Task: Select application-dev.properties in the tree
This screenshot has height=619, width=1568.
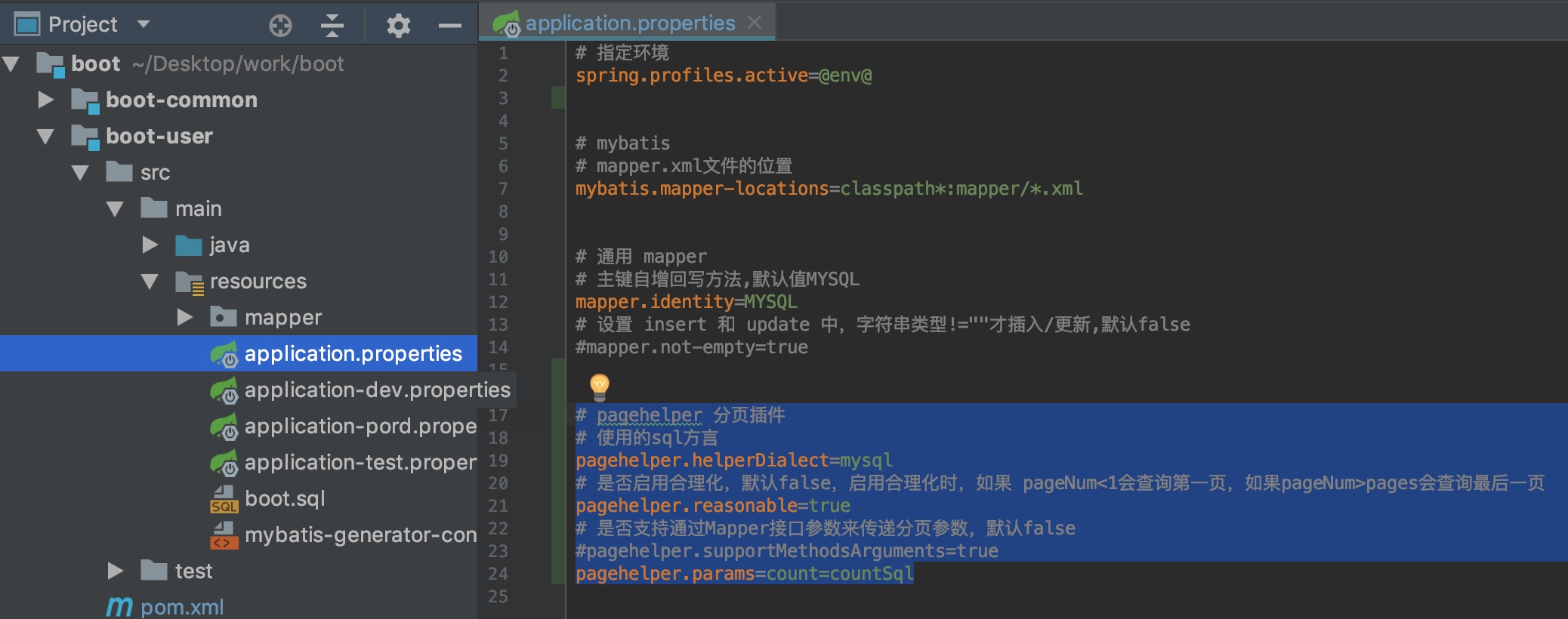Action: click(376, 390)
